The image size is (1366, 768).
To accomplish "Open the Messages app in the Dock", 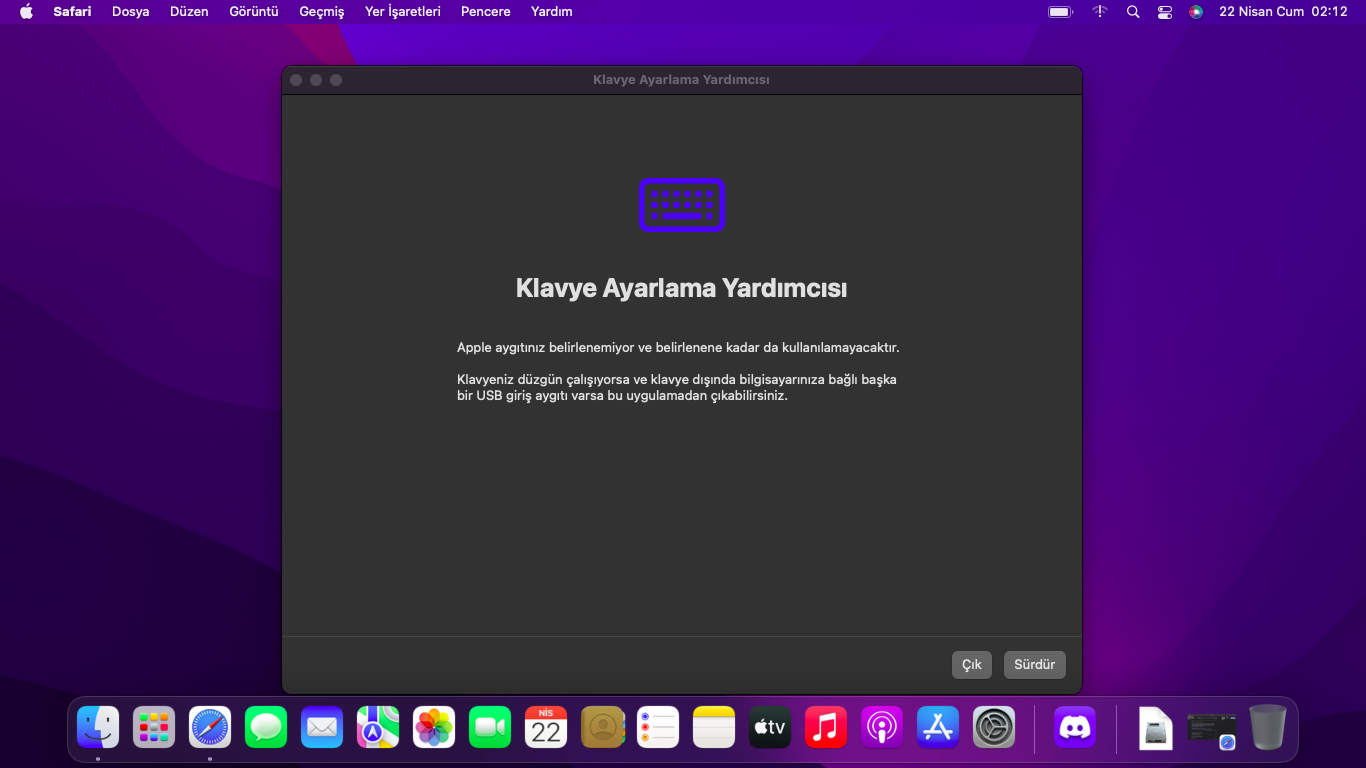I will point(266,727).
